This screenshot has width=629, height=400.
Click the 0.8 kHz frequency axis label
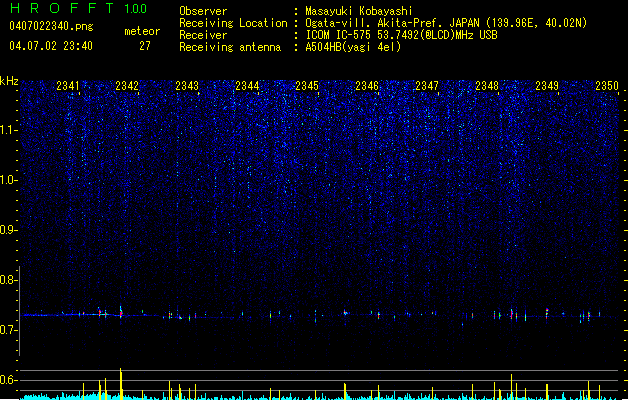tap(9, 280)
